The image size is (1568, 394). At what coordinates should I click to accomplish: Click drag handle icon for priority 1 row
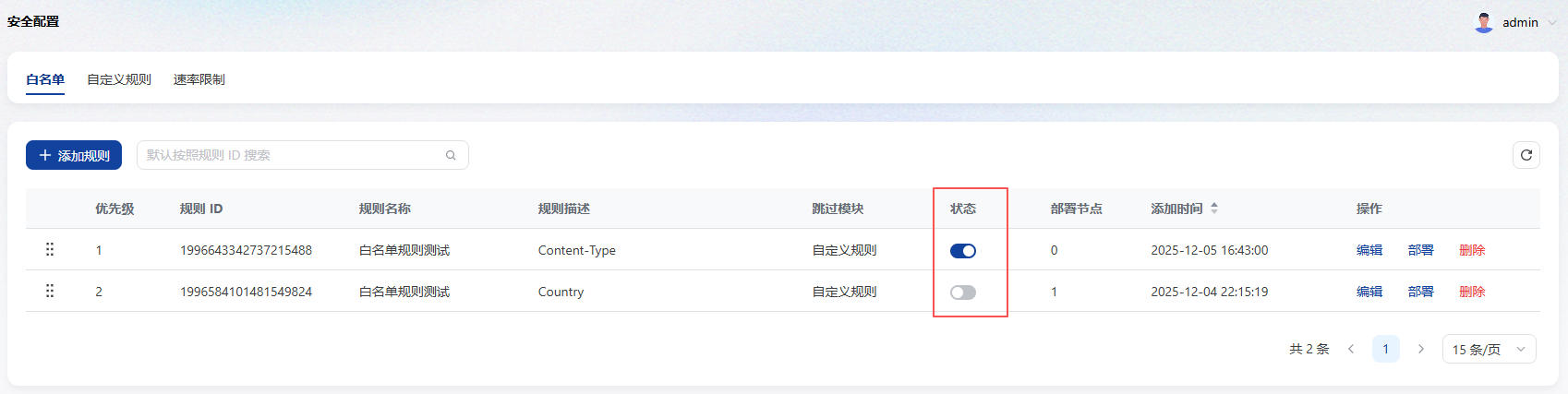point(50,249)
